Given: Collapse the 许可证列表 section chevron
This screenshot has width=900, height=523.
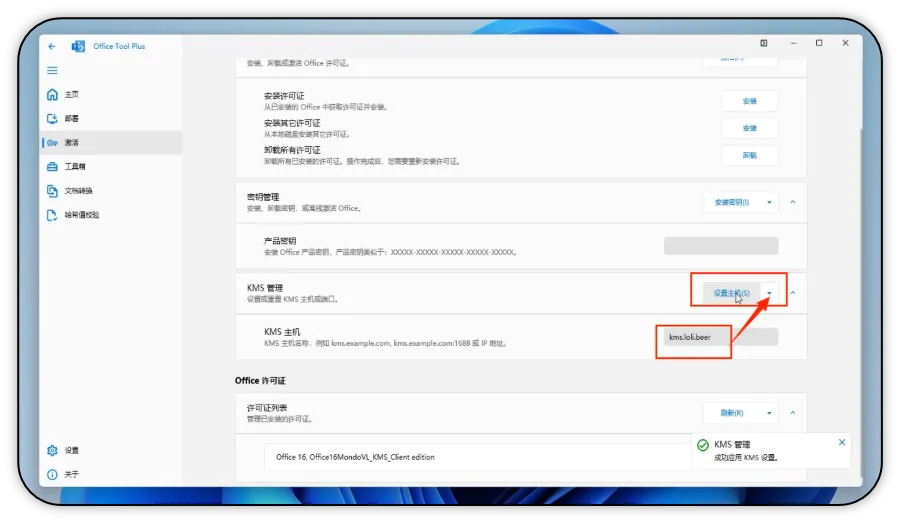Looking at the screenshot, I should (x=793, y=413).
